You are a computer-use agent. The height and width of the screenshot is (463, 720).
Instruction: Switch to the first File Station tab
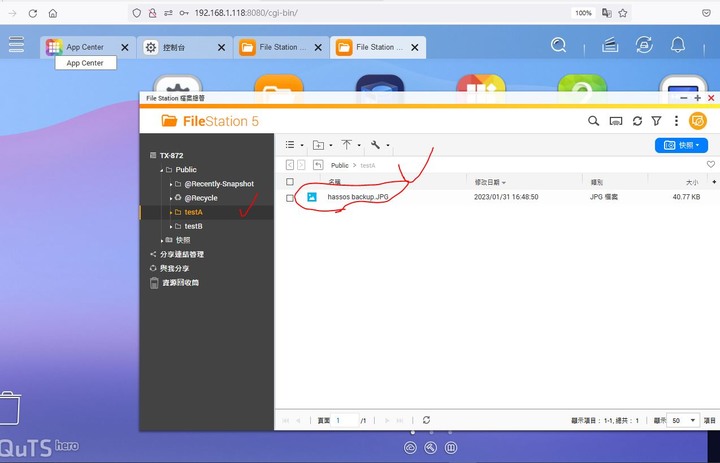pos(281,47)
